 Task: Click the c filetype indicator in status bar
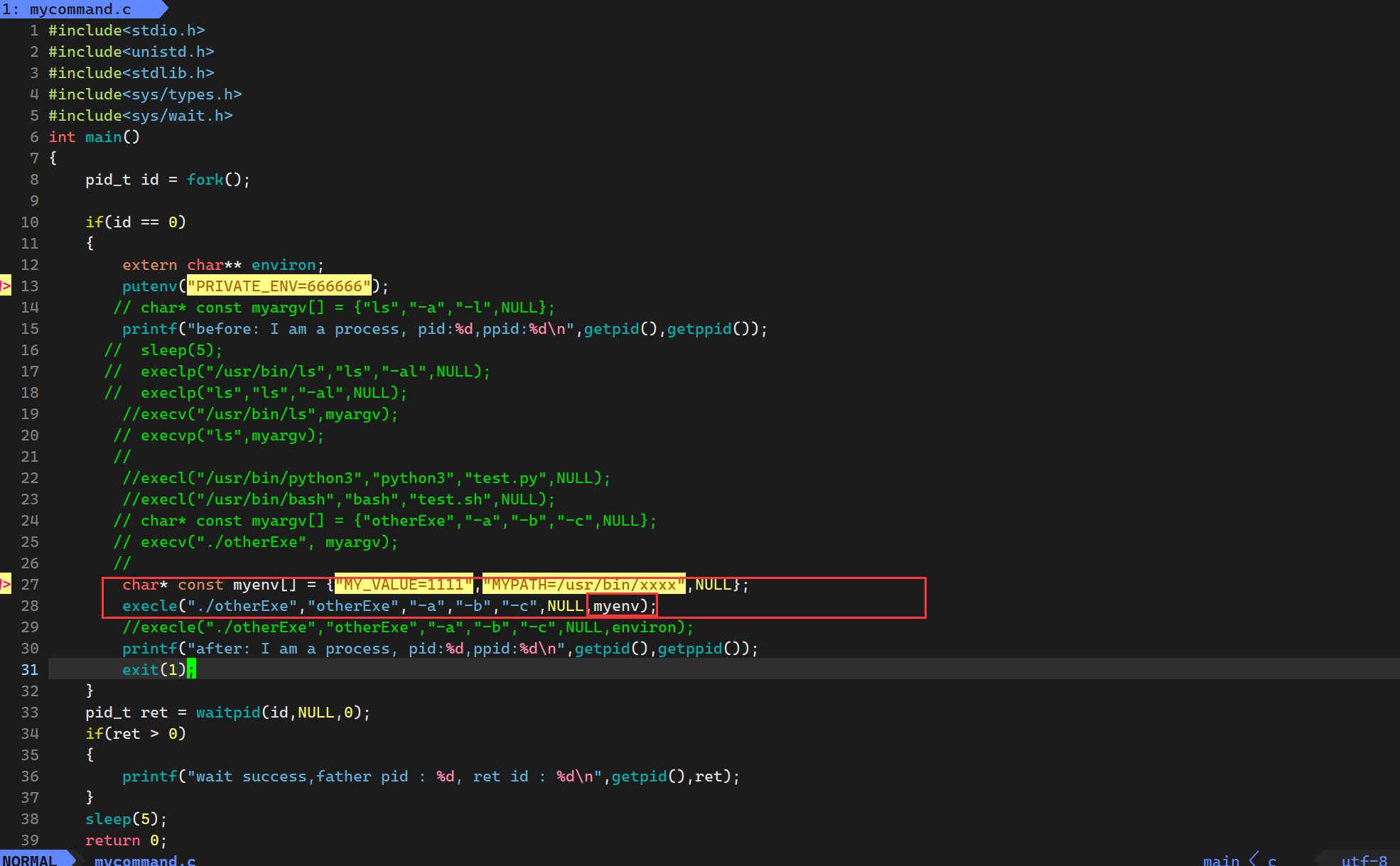1271,860
